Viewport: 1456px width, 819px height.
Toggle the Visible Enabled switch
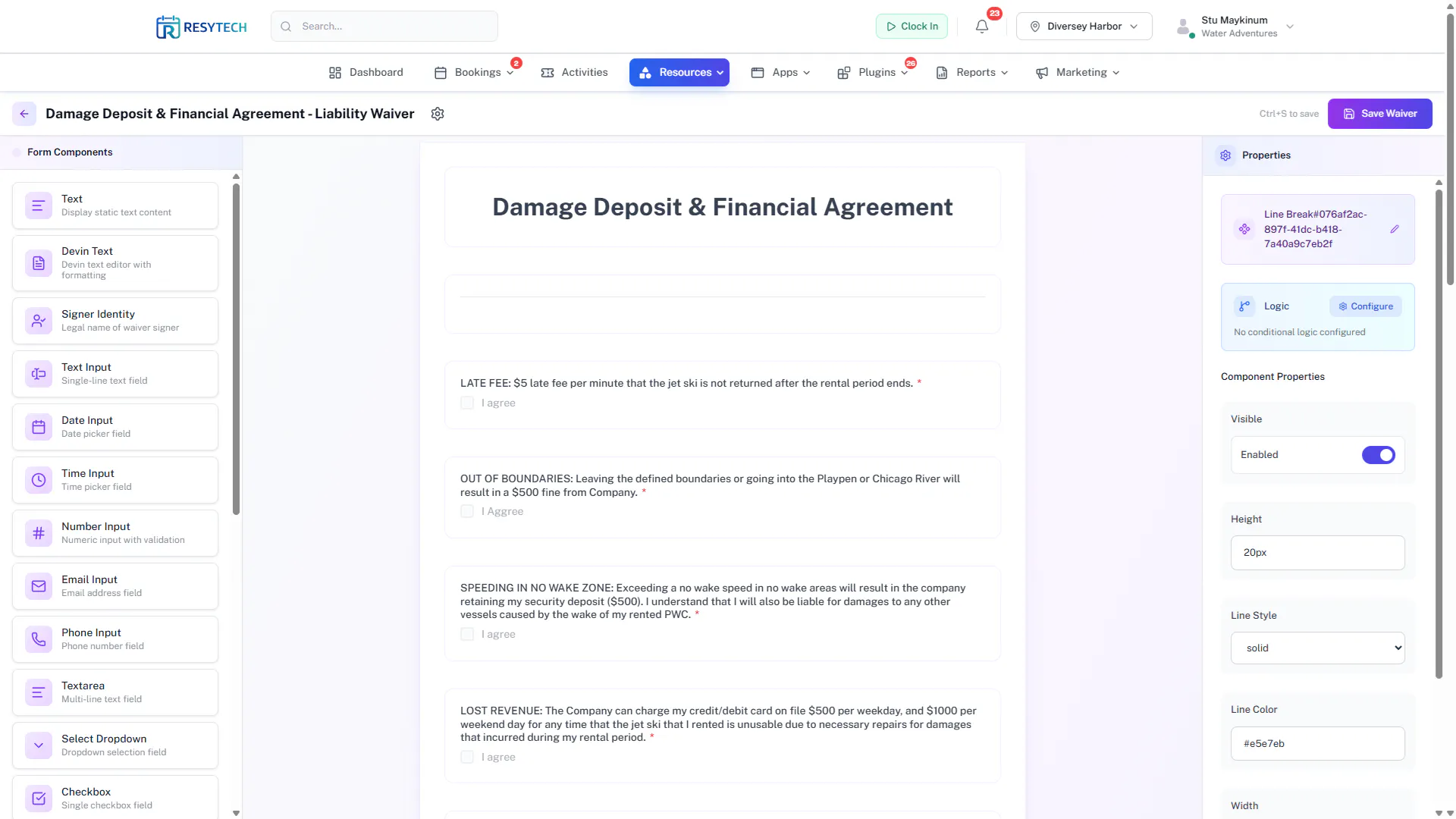pos(1379,455)
